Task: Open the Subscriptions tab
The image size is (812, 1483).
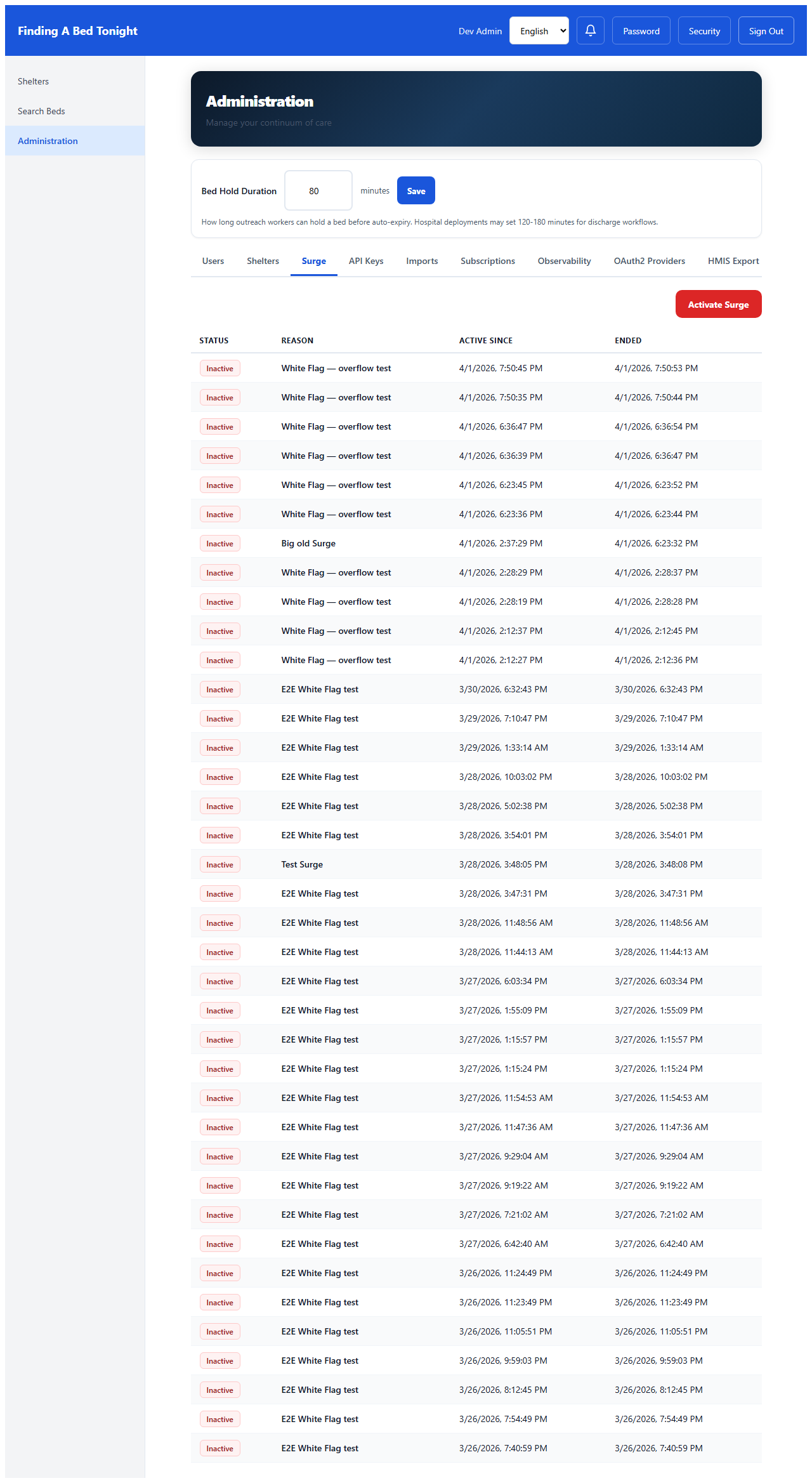Action: pos(488,261)
